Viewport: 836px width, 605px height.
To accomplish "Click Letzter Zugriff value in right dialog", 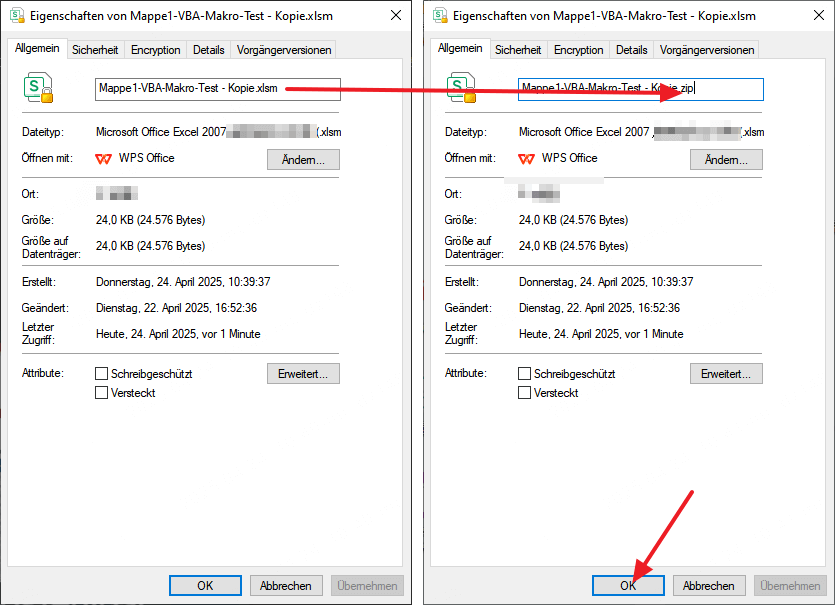I will pyautogui.click(x=601, y=334).
